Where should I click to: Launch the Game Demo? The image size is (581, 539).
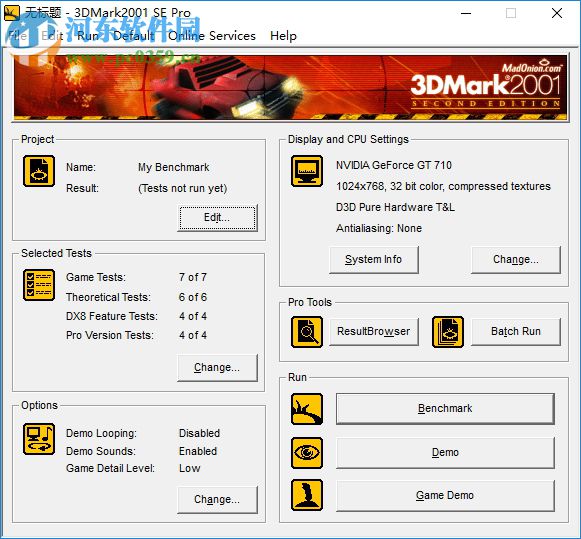445,496
